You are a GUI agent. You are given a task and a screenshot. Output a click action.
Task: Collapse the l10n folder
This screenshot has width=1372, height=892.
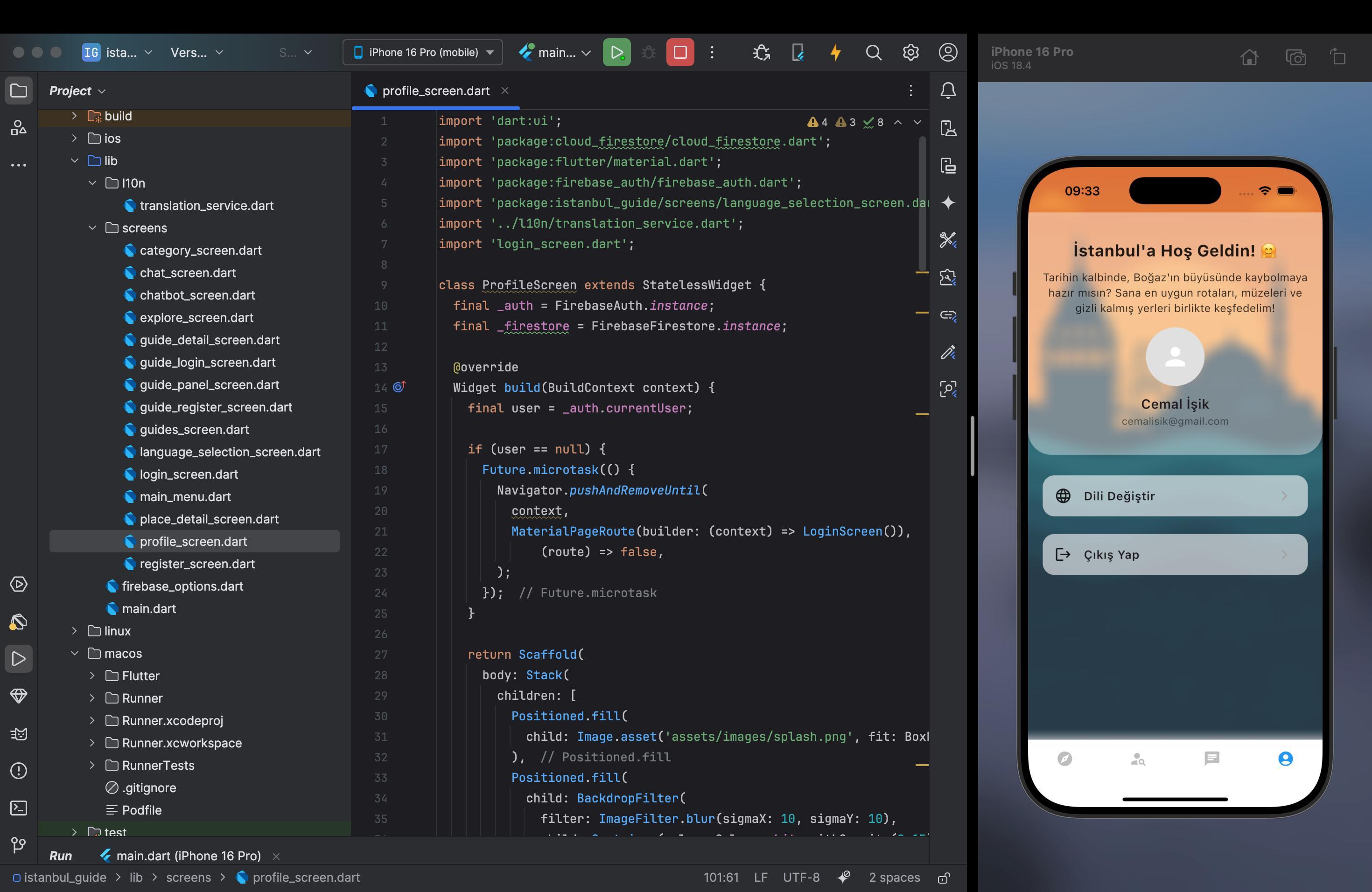coord(92,183)
